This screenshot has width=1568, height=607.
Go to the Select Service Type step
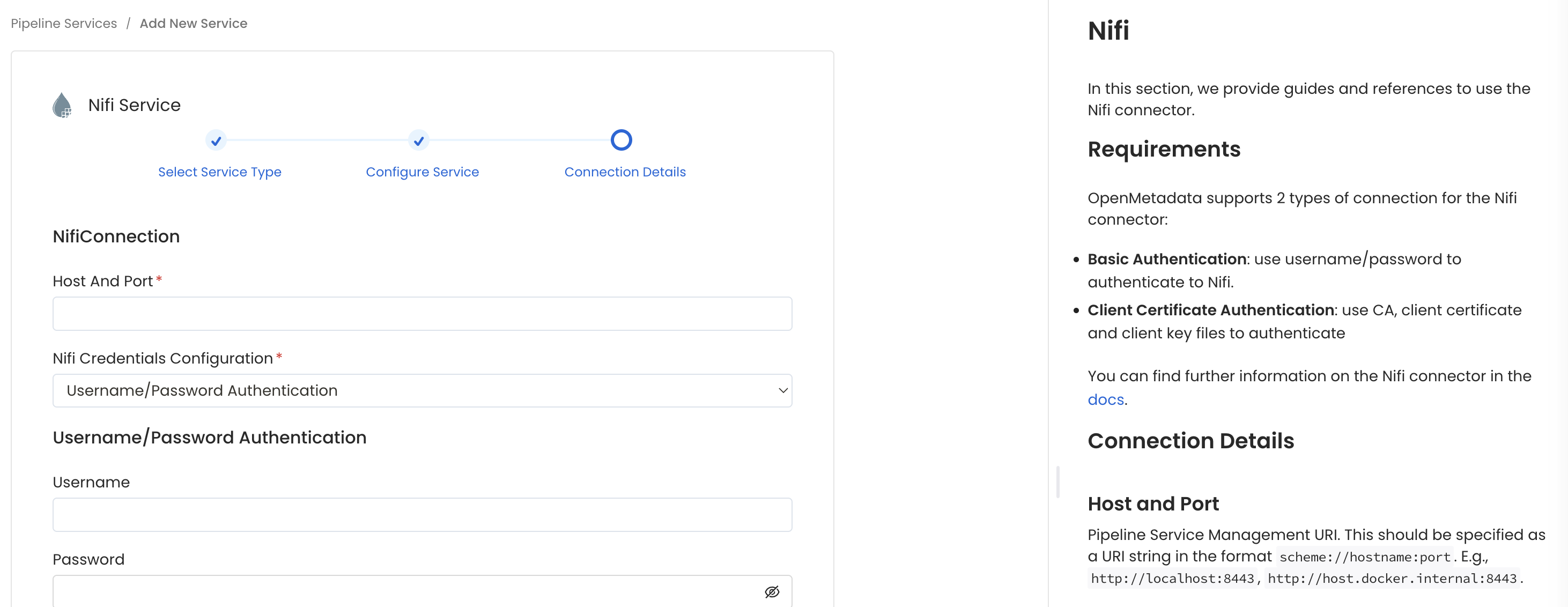pyautogui.click(x=219, y=172)
